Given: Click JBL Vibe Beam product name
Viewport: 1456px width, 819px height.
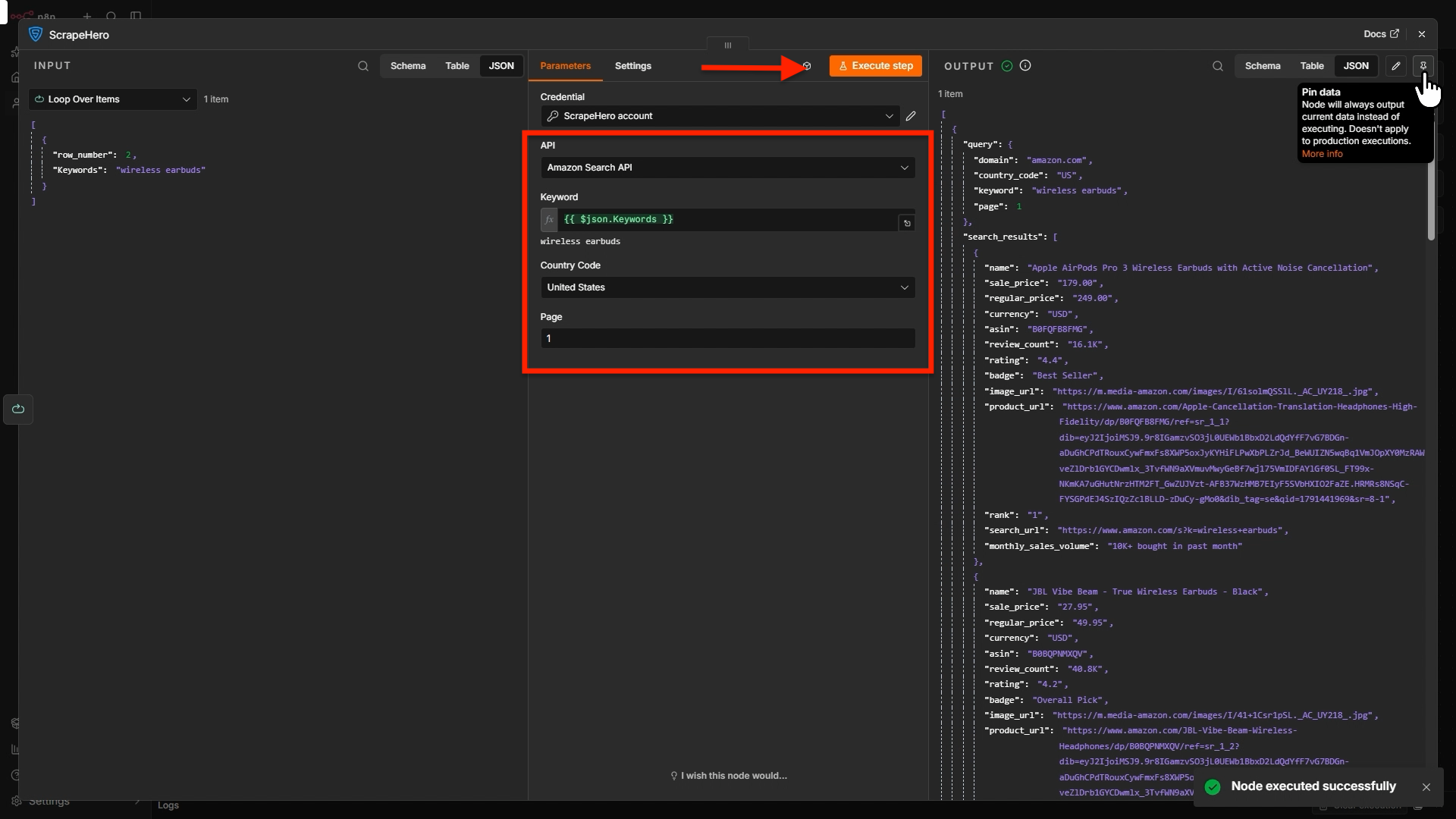Looking at the screenshot, I should (x=1145, y=591).
